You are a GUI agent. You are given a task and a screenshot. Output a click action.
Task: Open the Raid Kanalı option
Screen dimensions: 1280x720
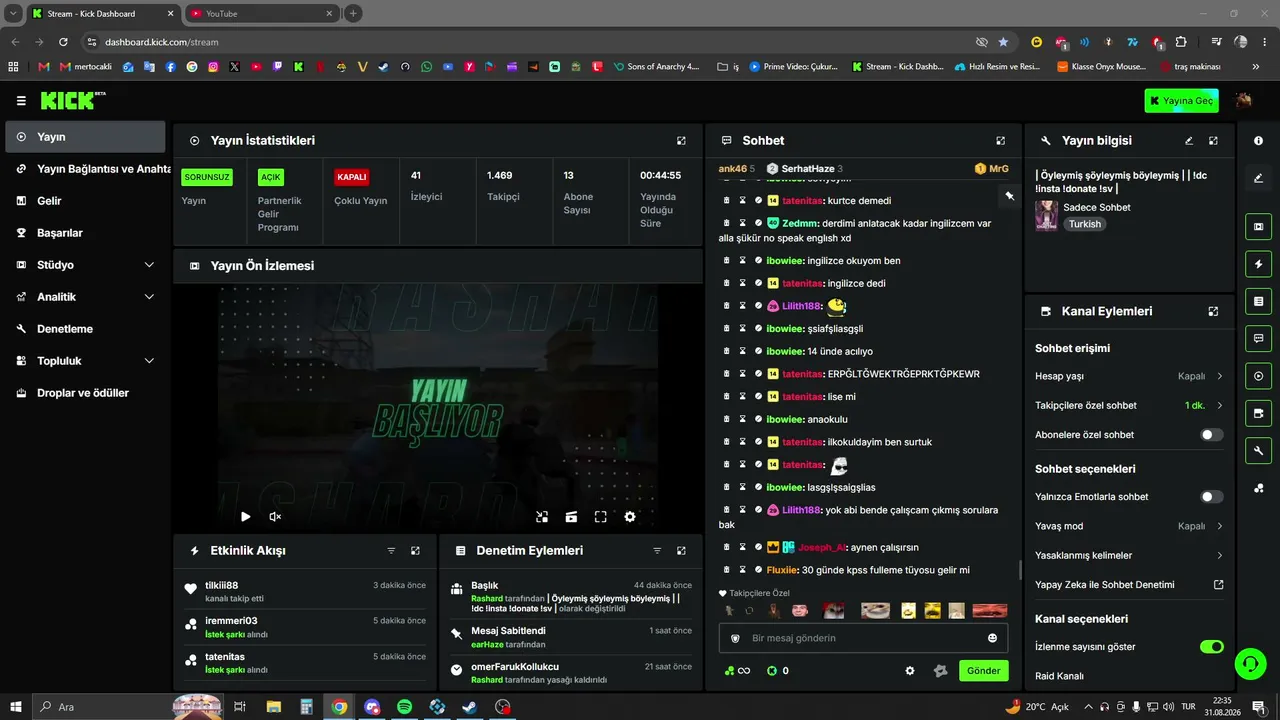pos(1059,676)
